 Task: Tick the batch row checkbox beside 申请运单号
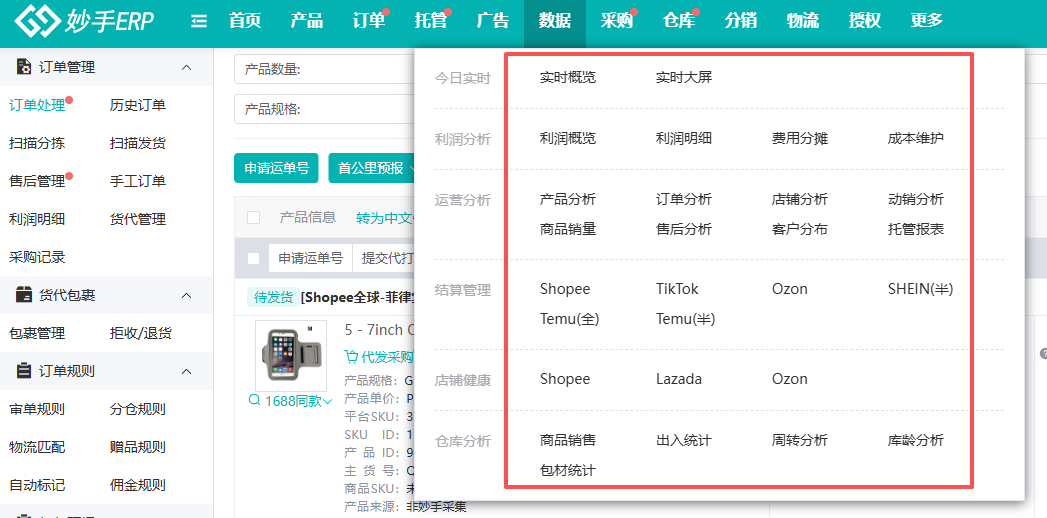click(254, 258)
